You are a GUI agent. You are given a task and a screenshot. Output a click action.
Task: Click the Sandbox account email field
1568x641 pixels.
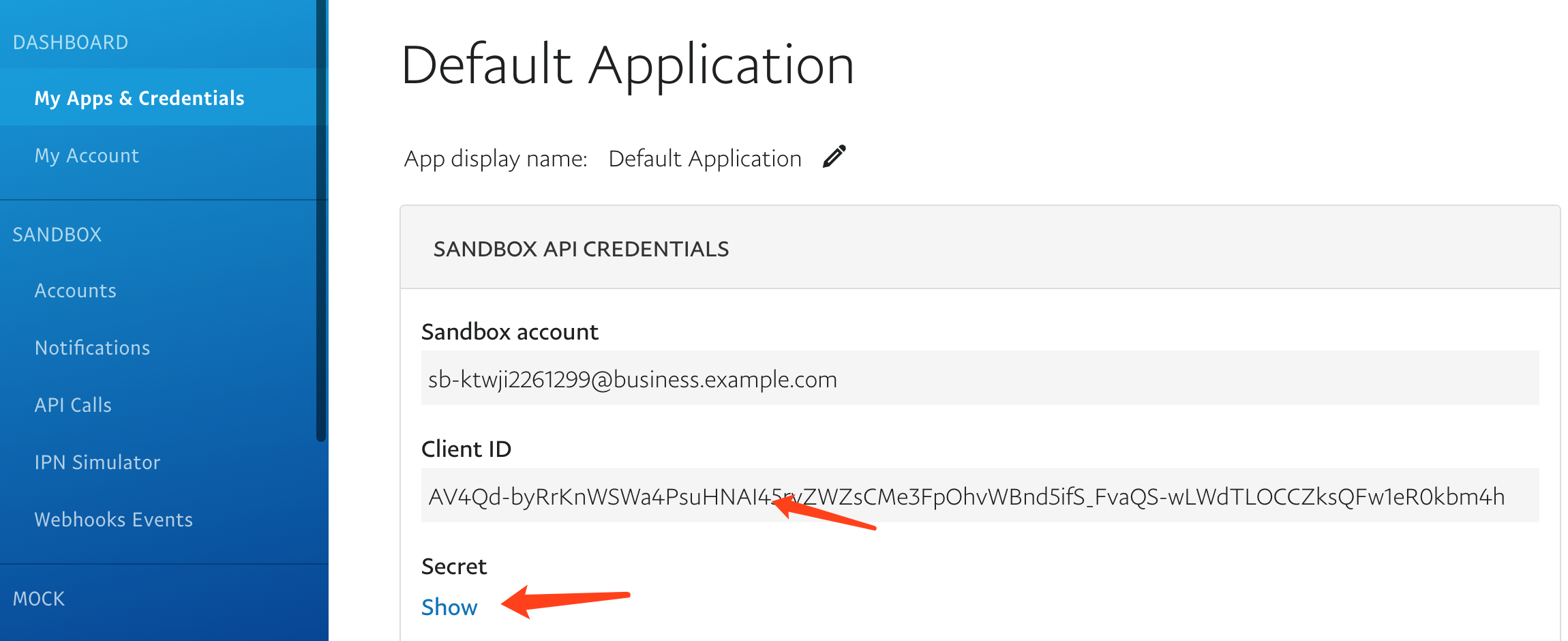pyautogui.click(x=979, y=378)
